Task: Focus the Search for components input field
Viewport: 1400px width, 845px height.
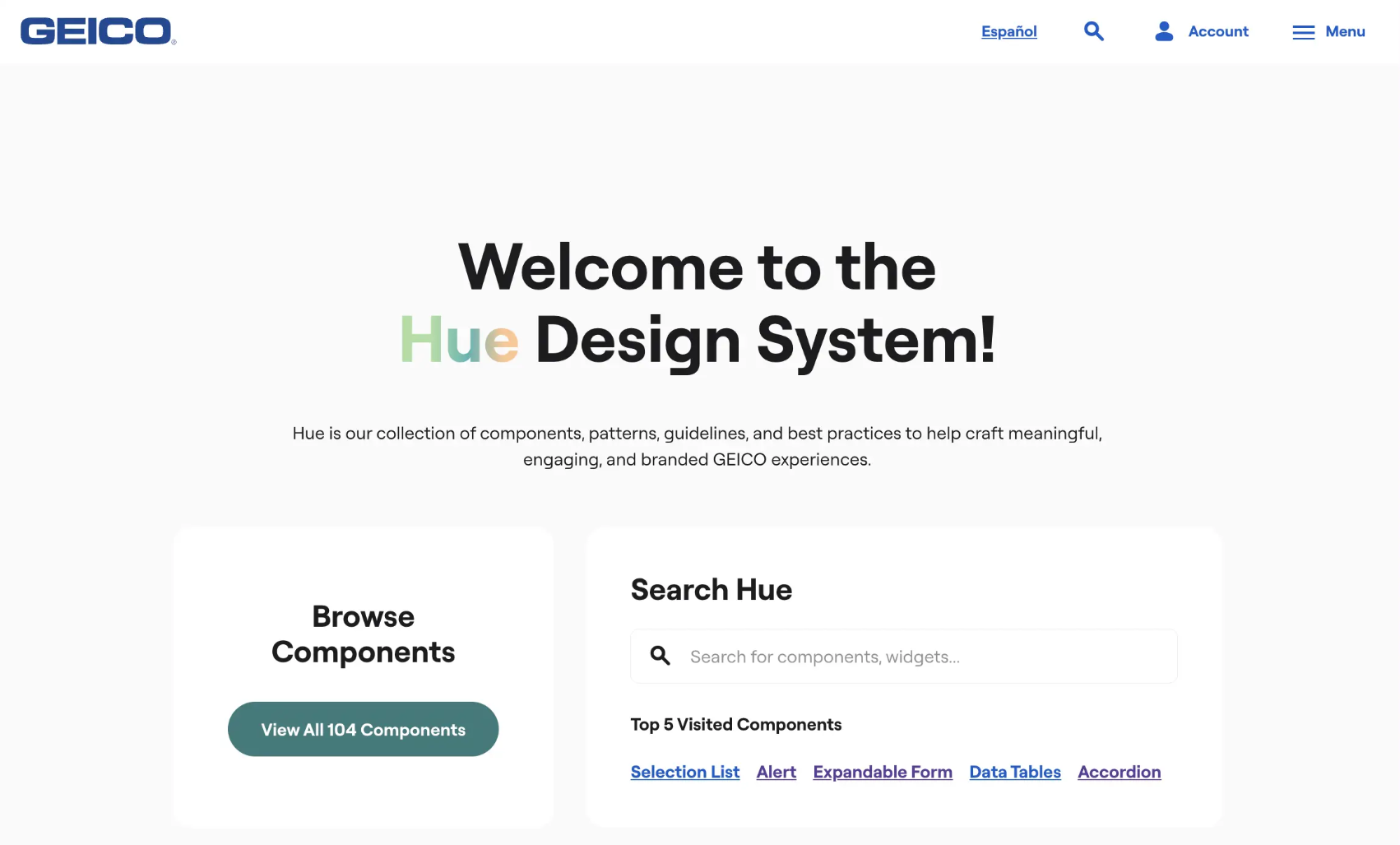Action: point(921,657)
